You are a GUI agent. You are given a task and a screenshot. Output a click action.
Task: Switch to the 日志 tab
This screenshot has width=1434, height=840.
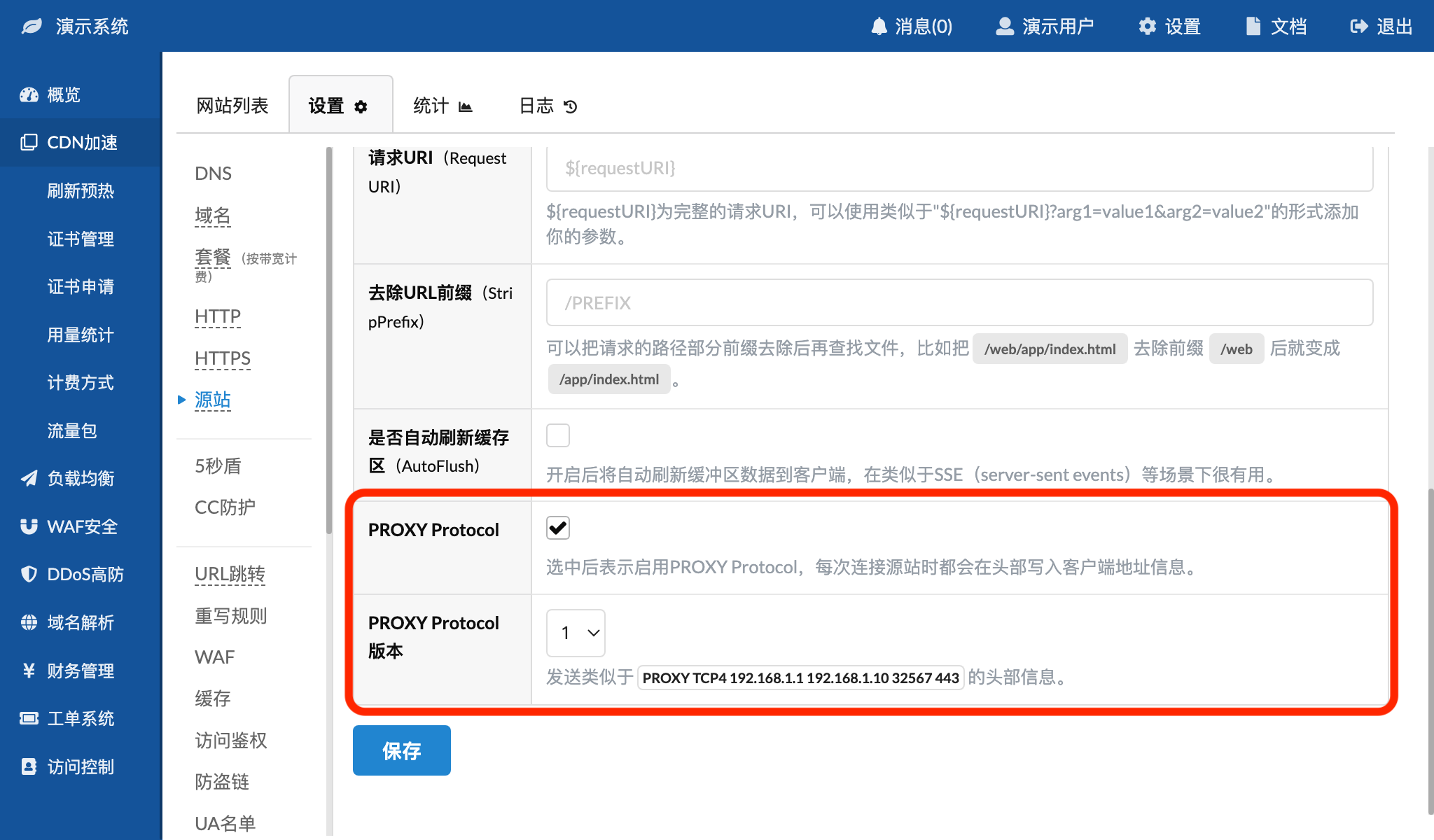(x=548, y=106)
